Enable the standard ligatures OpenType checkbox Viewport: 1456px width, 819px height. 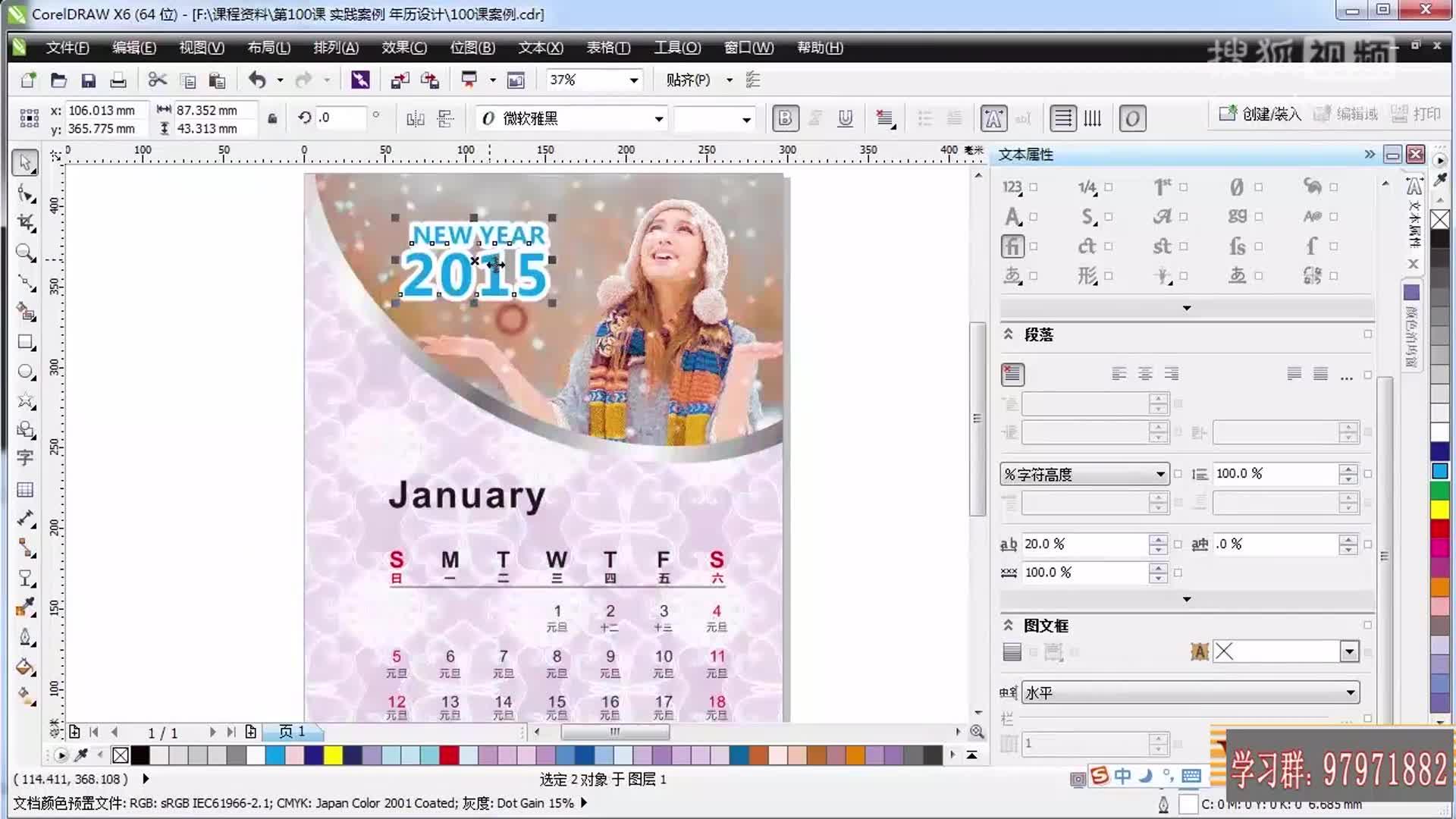pyautogui.click(x=1033, y=246)
